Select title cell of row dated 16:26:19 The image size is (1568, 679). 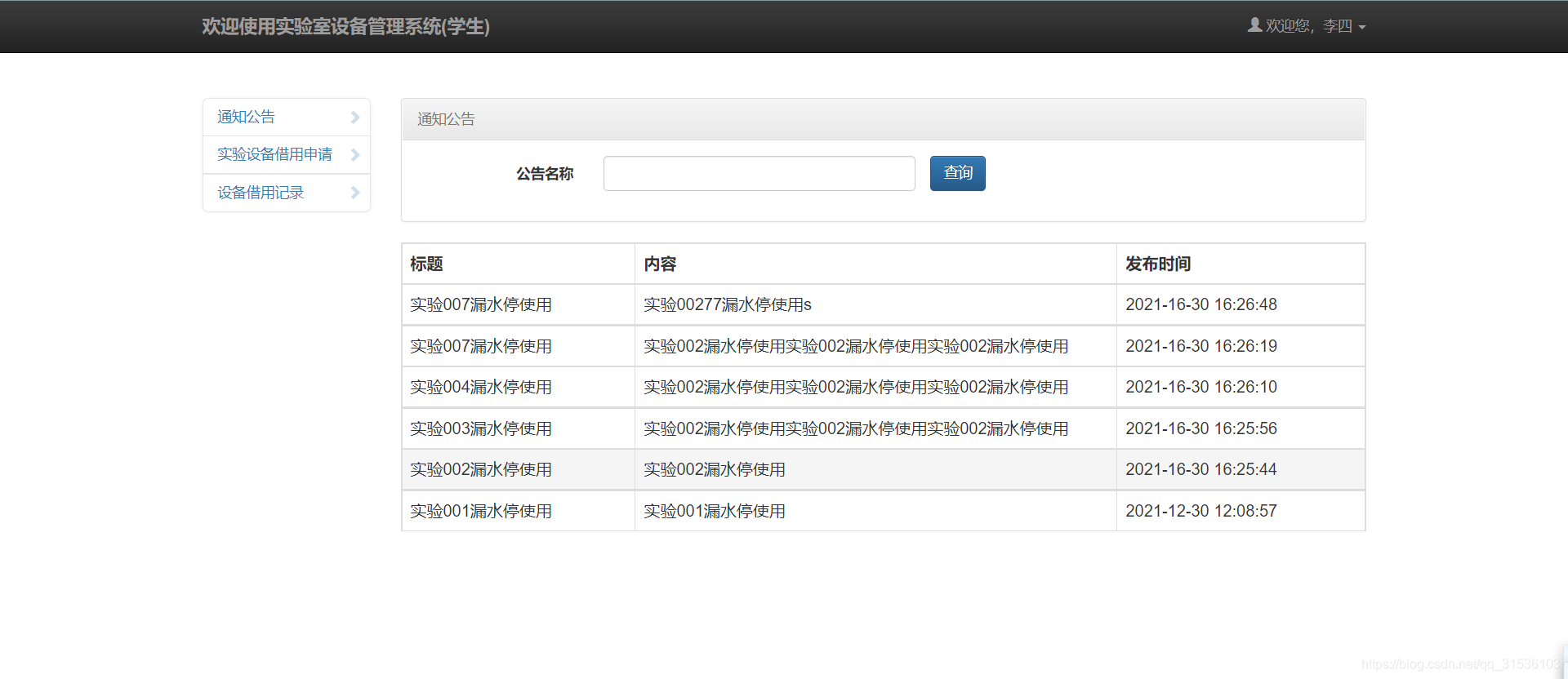pos(518,346)
